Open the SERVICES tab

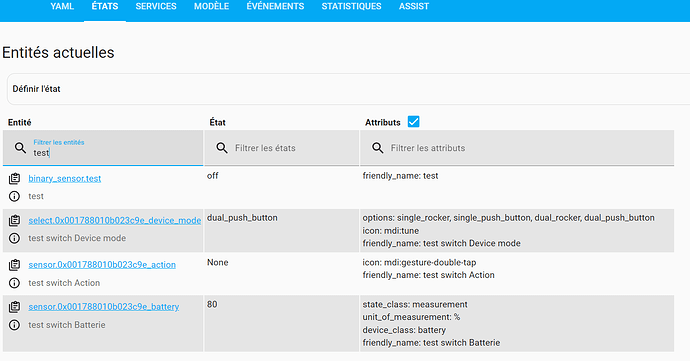(x=156, y=7)
